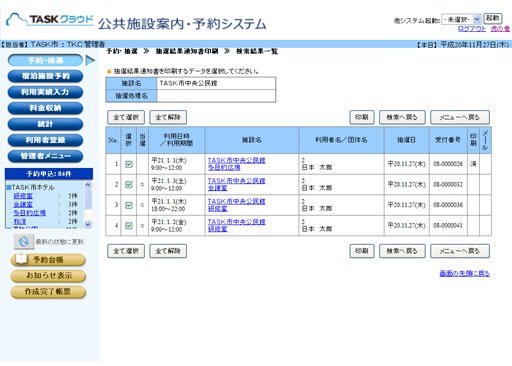The height and width of the screenshot is (366, 512).
Task: Click the TASK cloud logo
Action: click(x=50, y=20)
